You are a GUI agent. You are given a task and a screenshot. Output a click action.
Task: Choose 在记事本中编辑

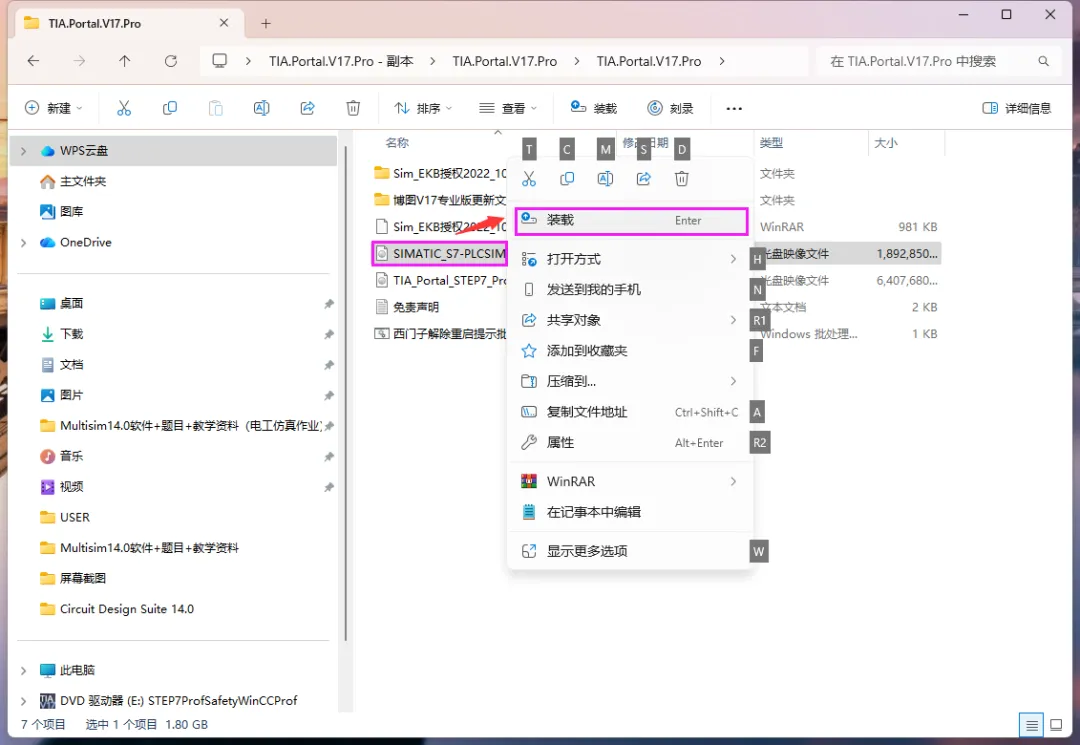631,512
